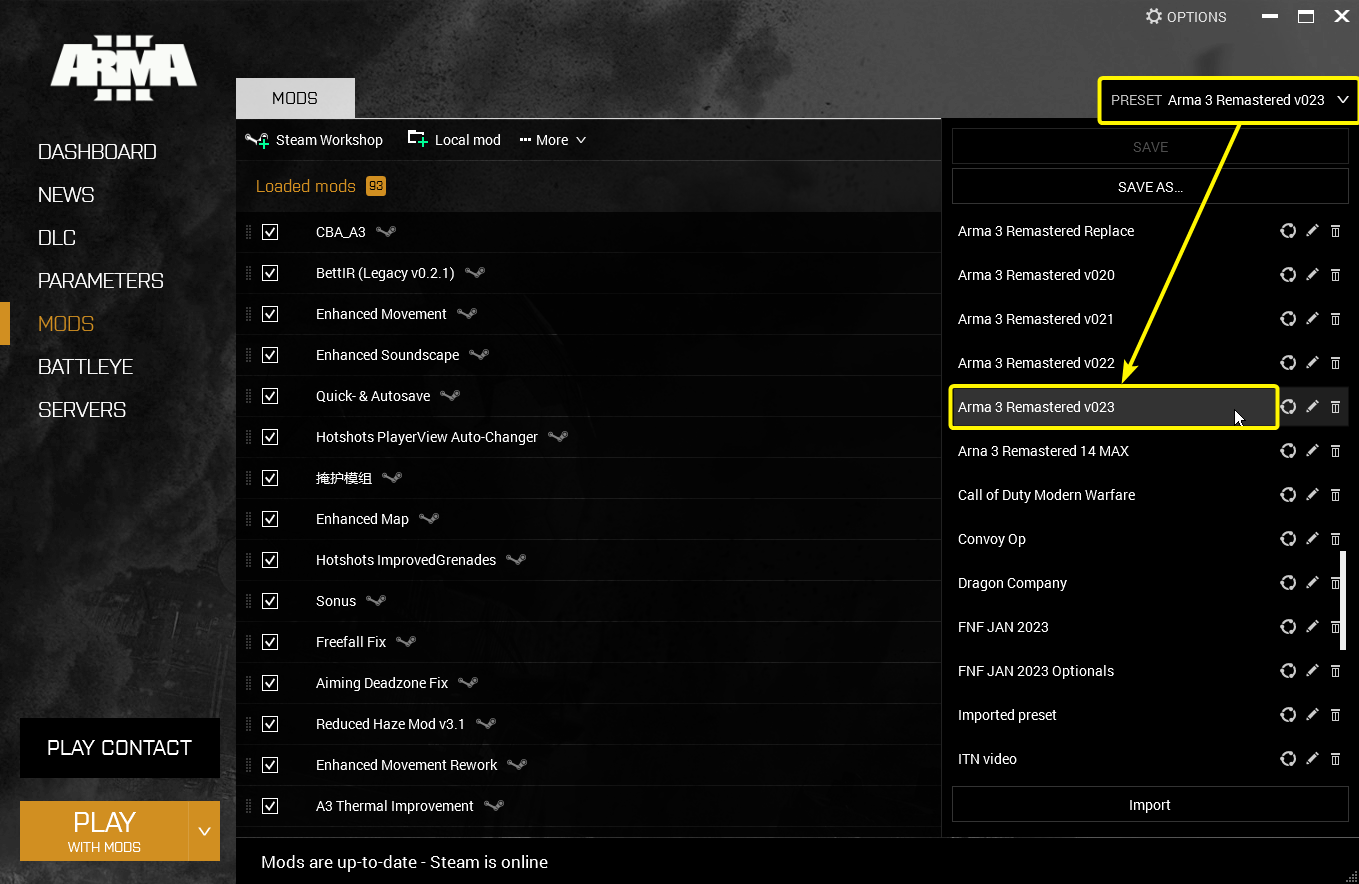This screenshot has width=1359, height=884.
Task: Launch the game with PLAY CONTACT
Action: coord(120,748)
